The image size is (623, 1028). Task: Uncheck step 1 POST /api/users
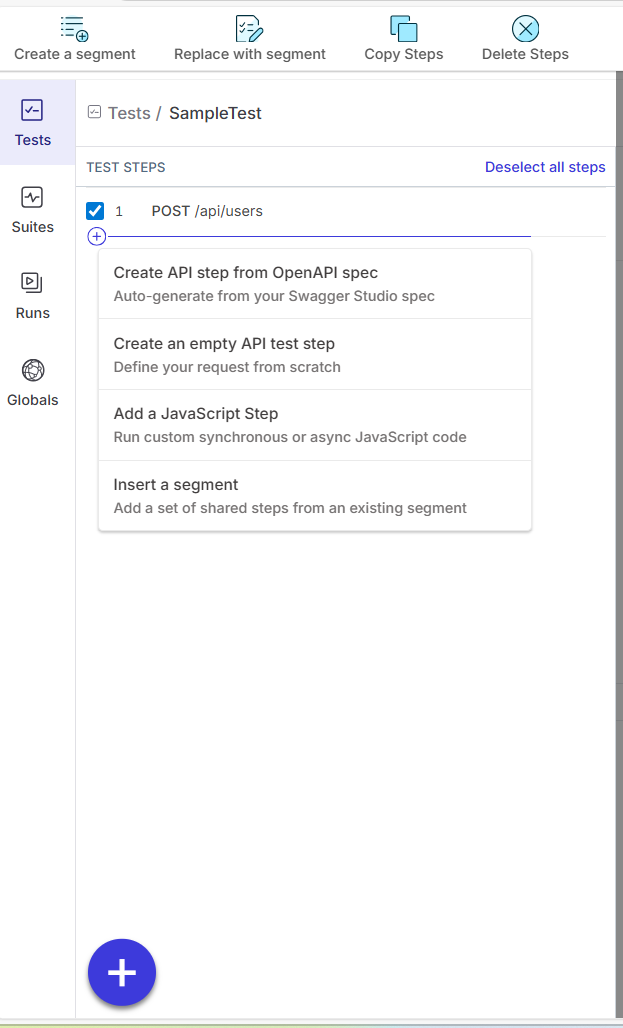pos(95,211)
